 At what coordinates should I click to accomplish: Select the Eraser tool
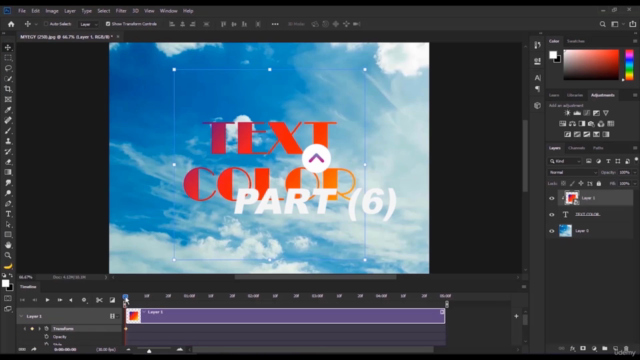[8, 162]
